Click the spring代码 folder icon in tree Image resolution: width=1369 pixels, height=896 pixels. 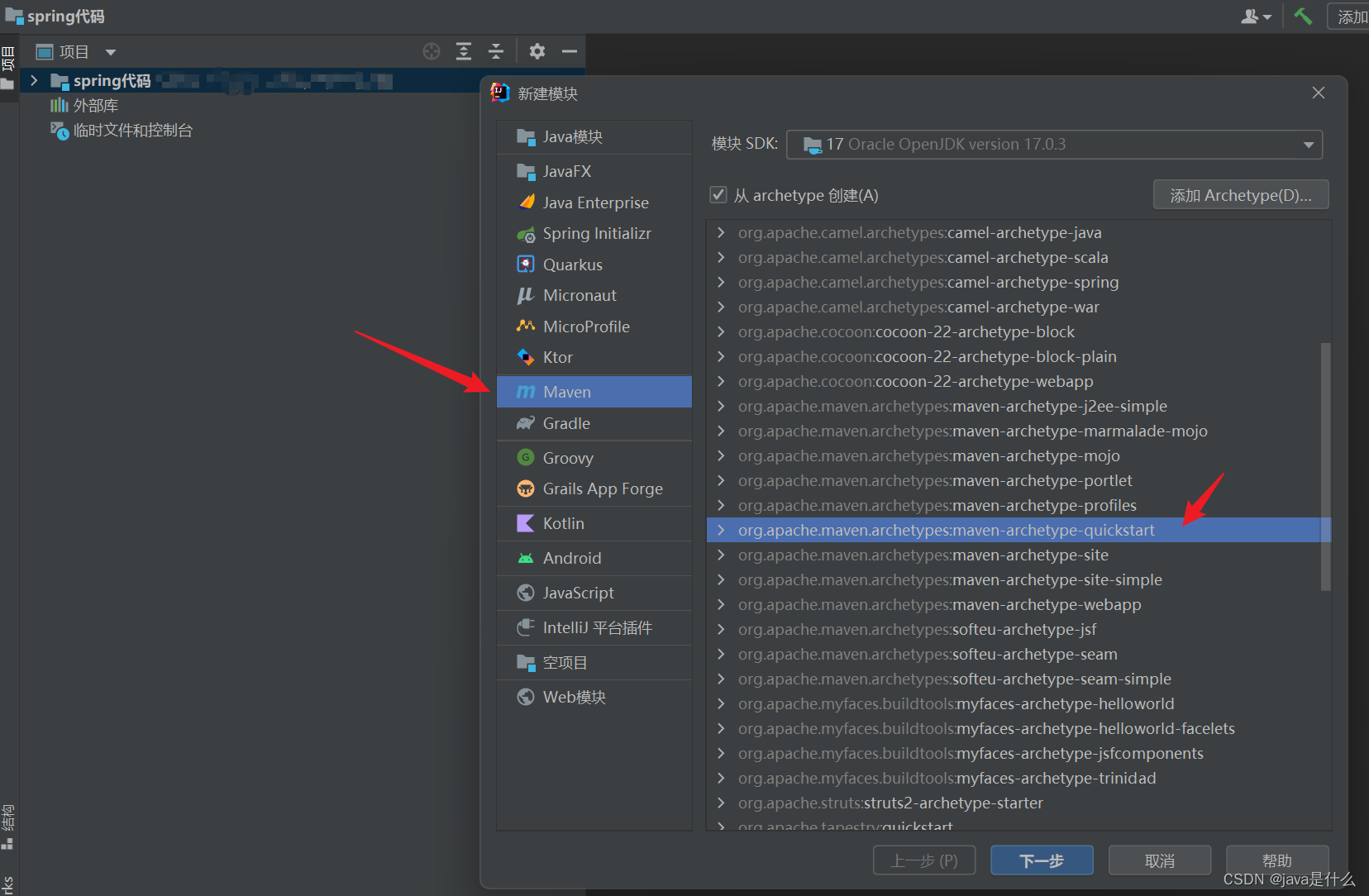(x=60, y=81)
